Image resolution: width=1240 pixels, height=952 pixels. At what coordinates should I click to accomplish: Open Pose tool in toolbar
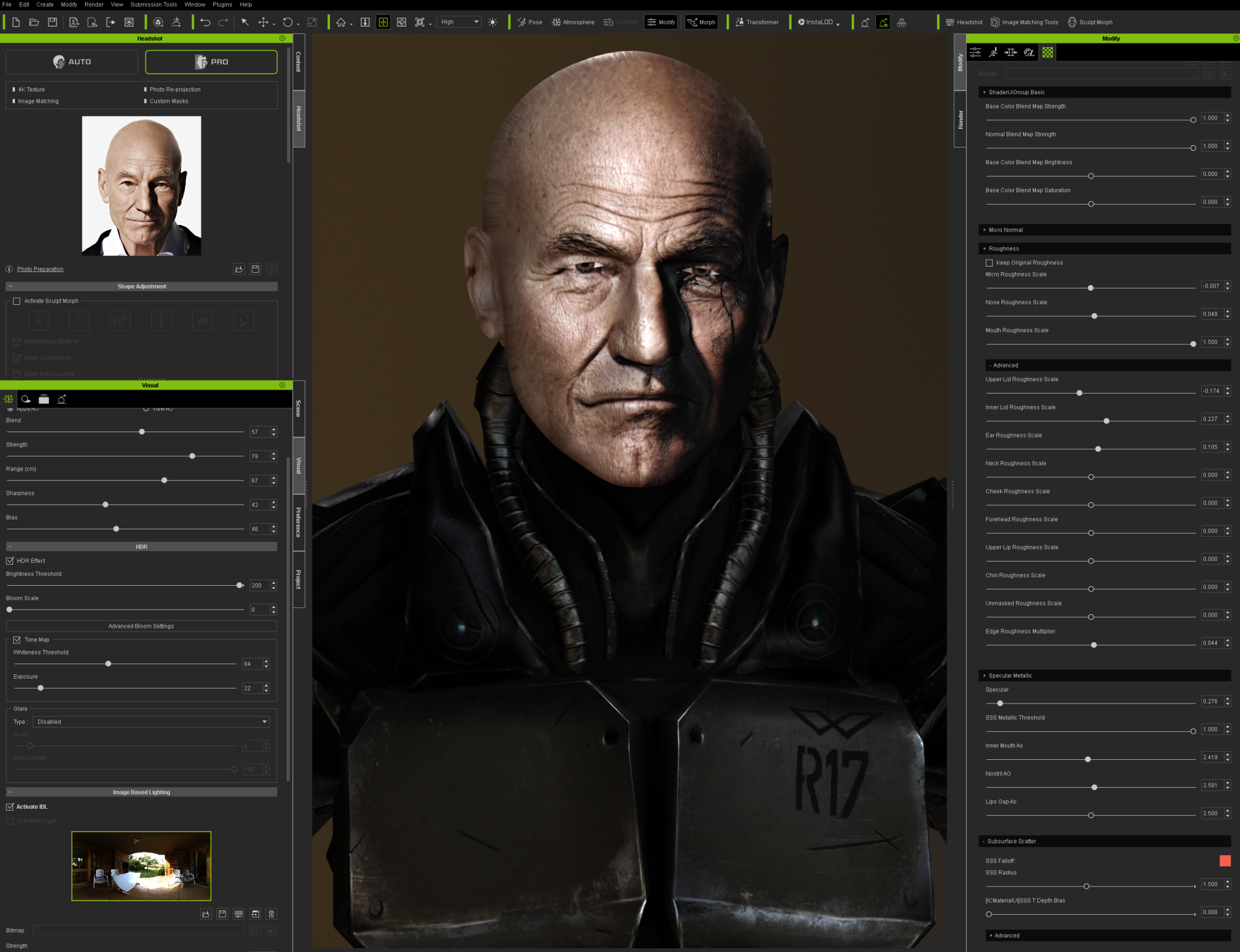click(x=530, y=22)
